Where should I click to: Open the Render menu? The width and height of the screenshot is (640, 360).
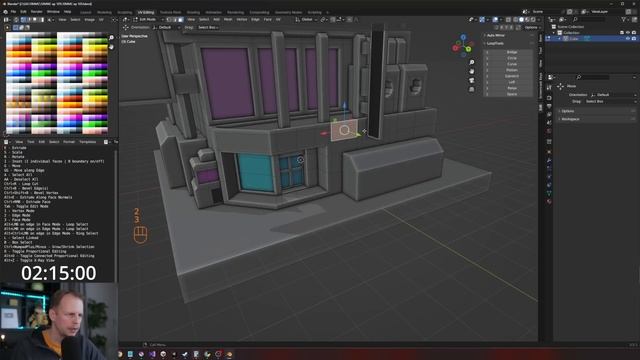pyautogui.click(x=36, y=12)
